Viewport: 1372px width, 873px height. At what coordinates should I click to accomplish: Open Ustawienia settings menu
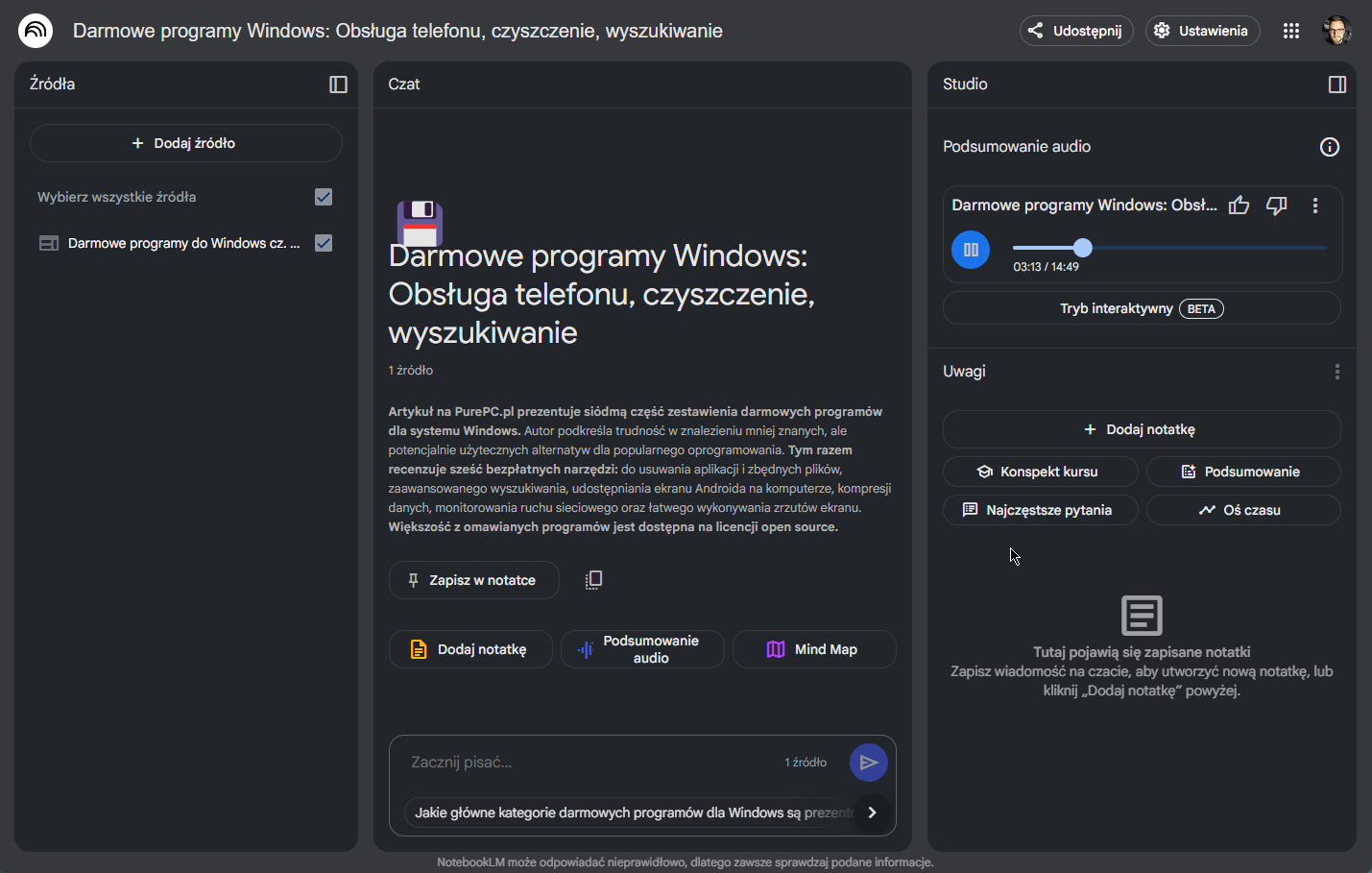pyautogui.click(x=1202, y=31)
